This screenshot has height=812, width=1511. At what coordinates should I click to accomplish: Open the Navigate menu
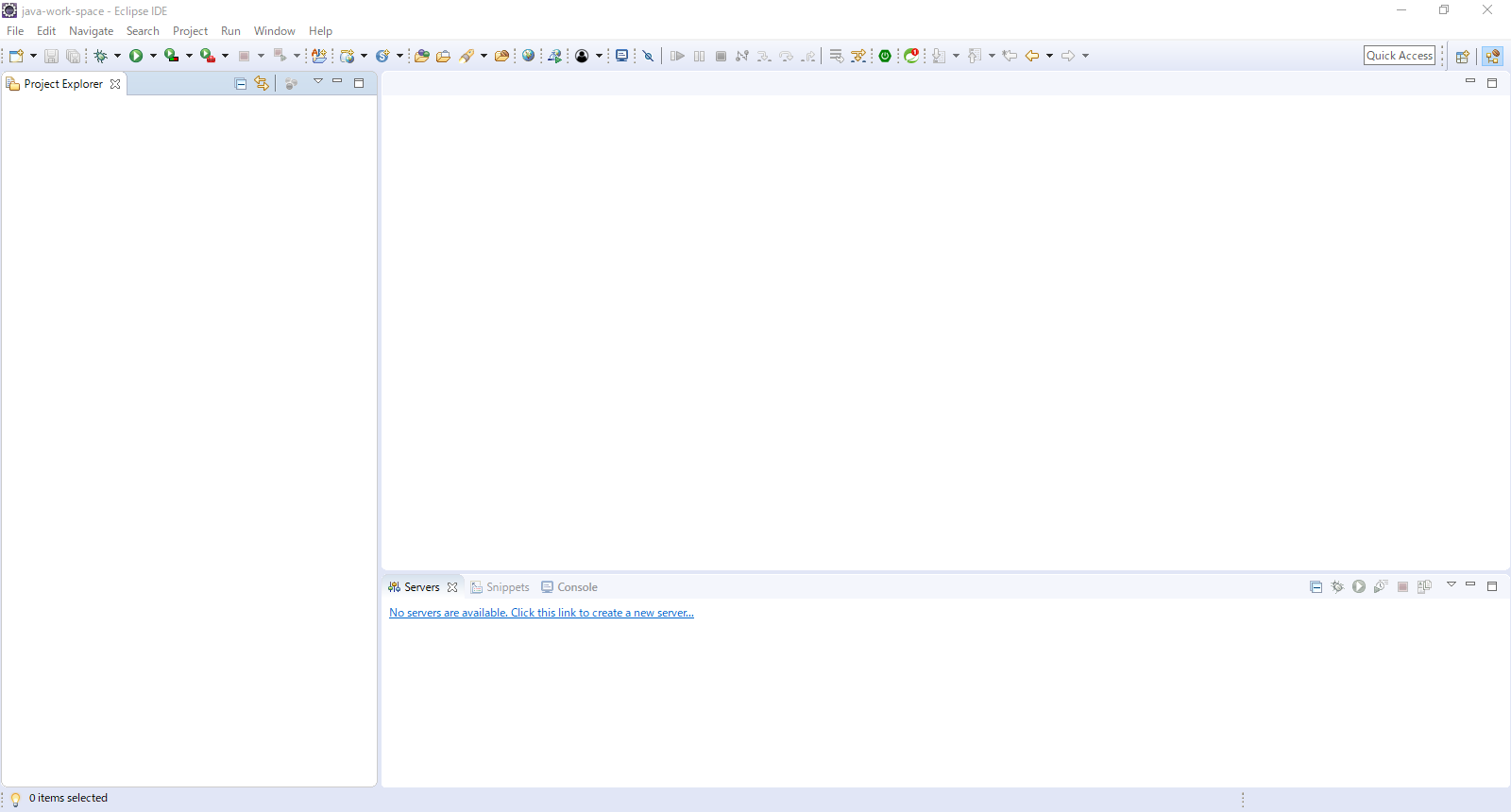click(91, 31)
